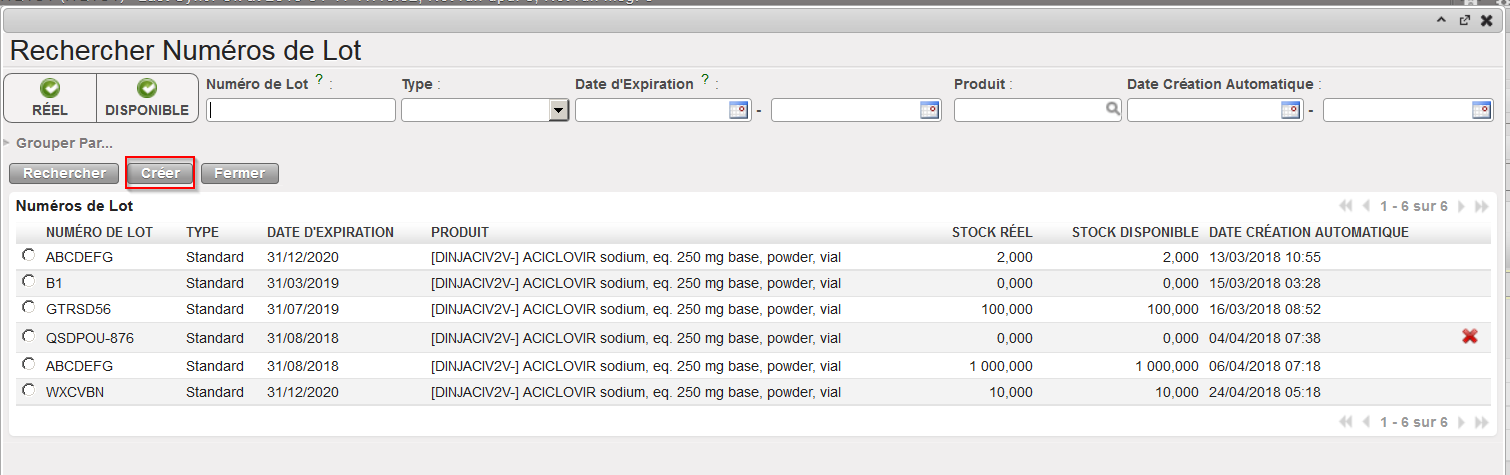Click the red delete icon for QSDPOU-876
This screenshot has height=475, width=1510.
coord(1469,337)
